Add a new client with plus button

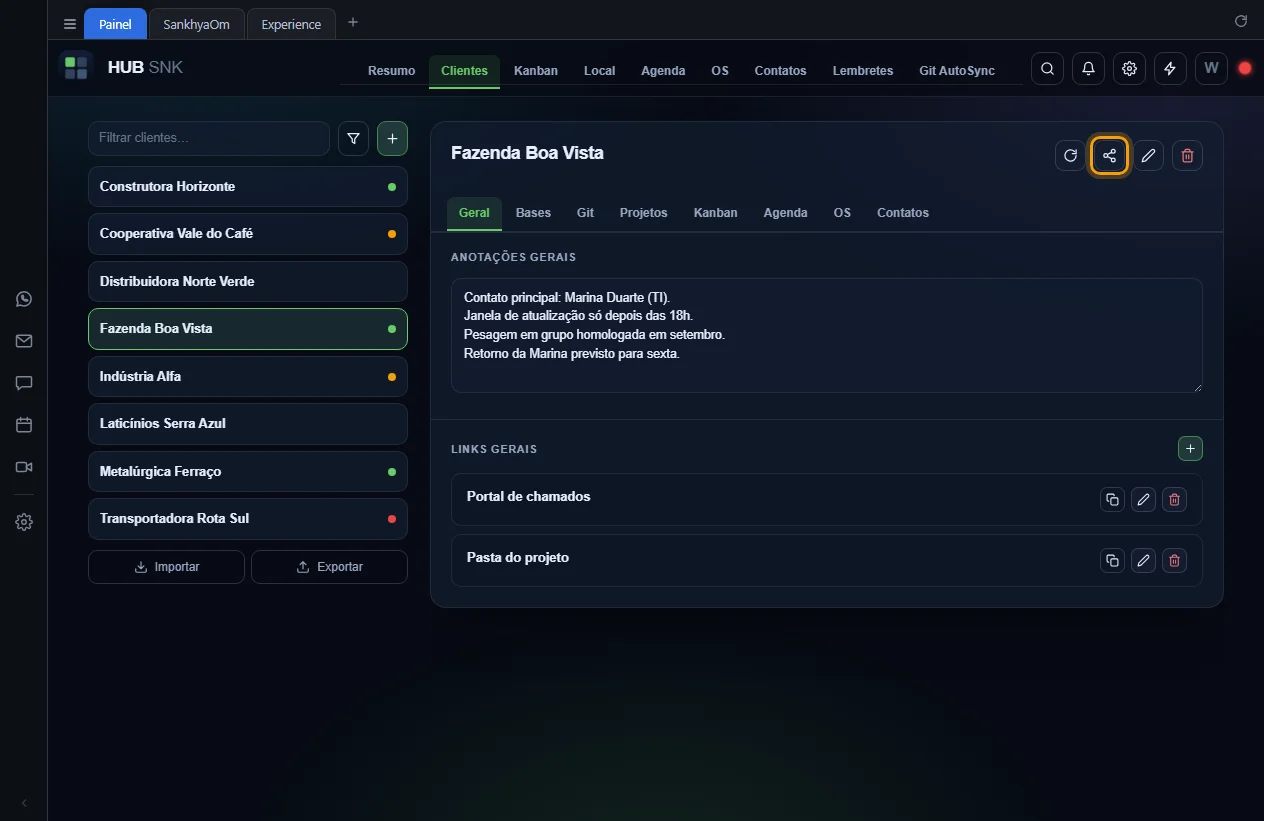(392, 139)
